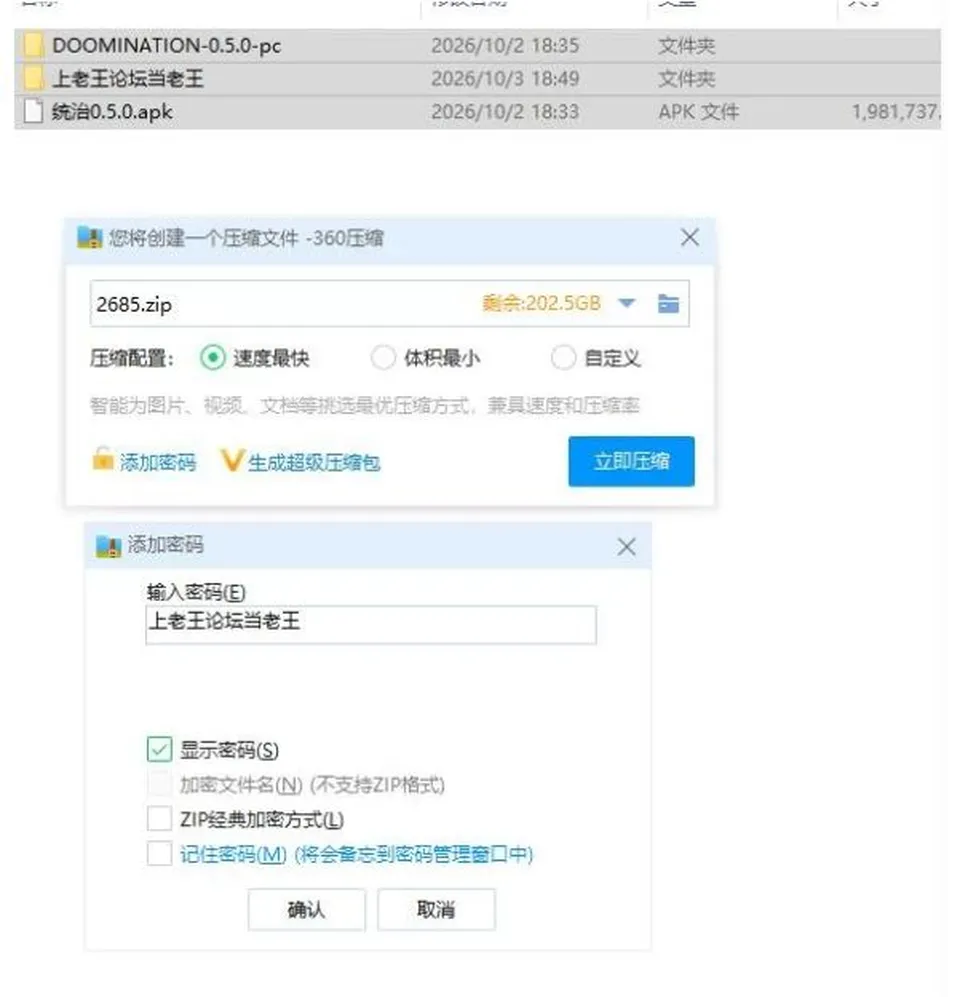Select the DOOMINATION-0.5.0-pc file name
The height and width of the screenshot is (997, 960).
[167, 46]
